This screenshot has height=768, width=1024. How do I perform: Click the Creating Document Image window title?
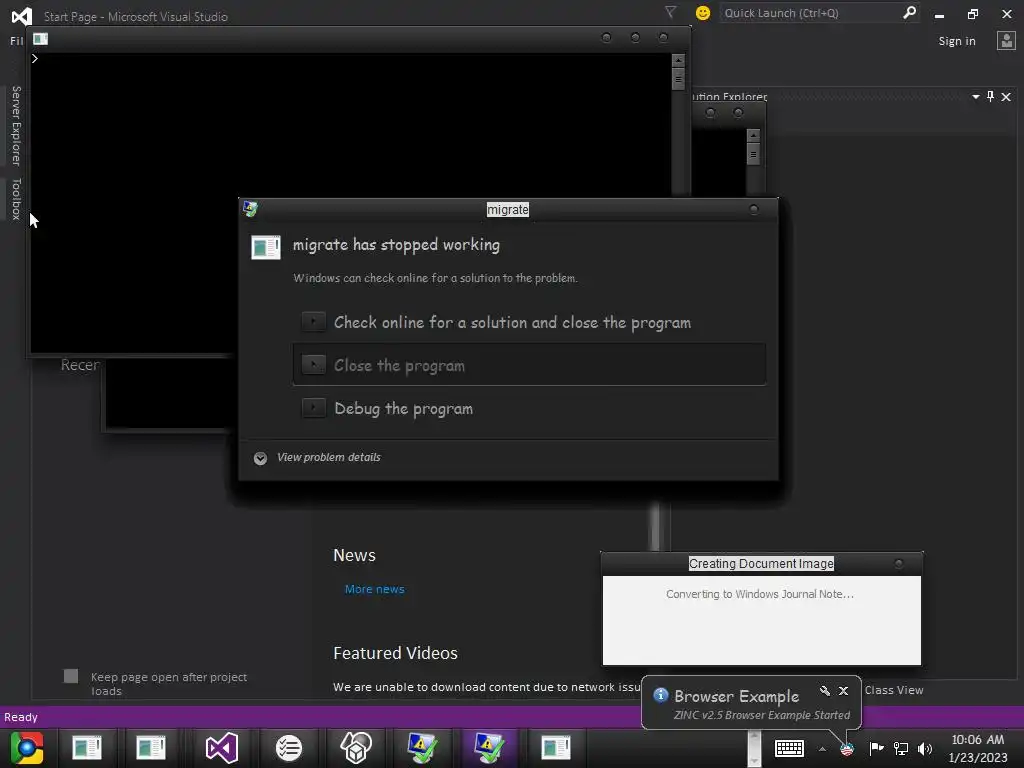(x=761, y=564)
